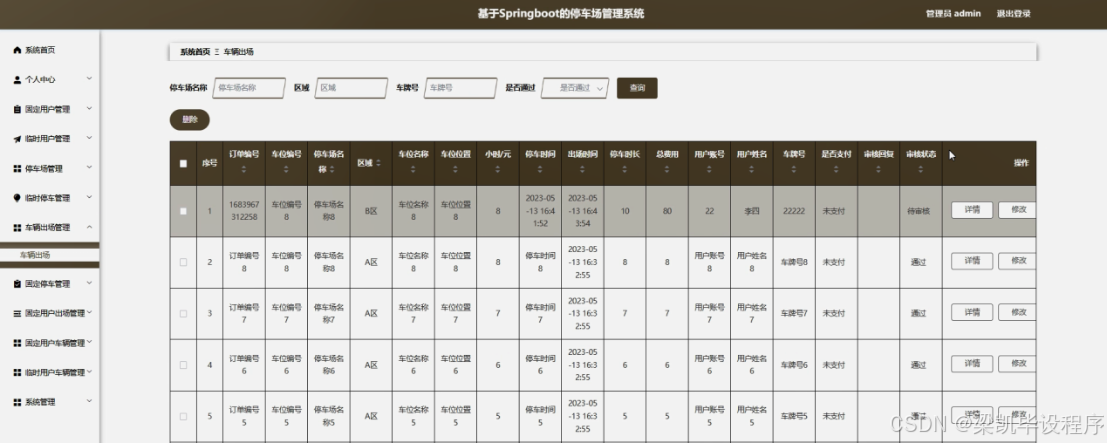Go to 系统首页 via the breadcrumb
The width and height of the screenshot is (1108, 444).
[195, 52]
